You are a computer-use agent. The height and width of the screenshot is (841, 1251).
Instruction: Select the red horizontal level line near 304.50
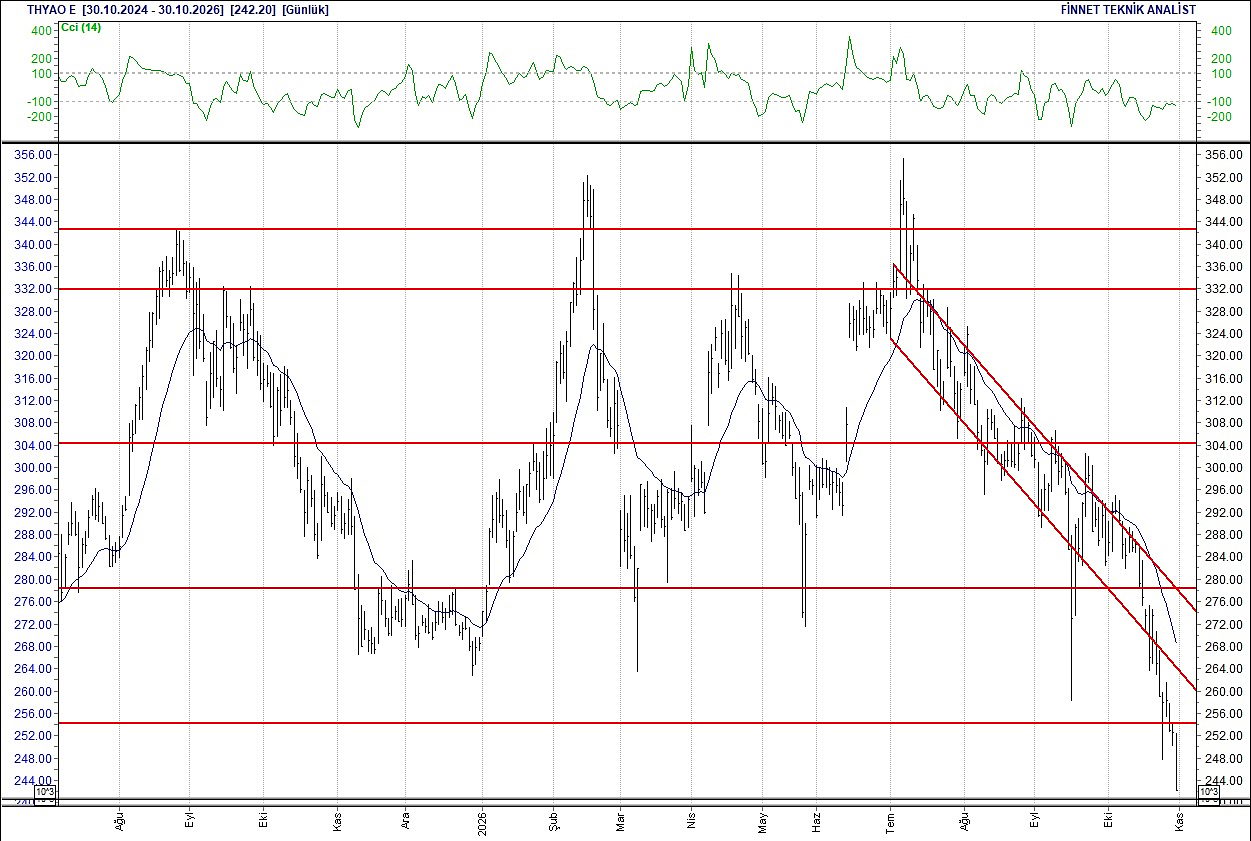point(627,443)
